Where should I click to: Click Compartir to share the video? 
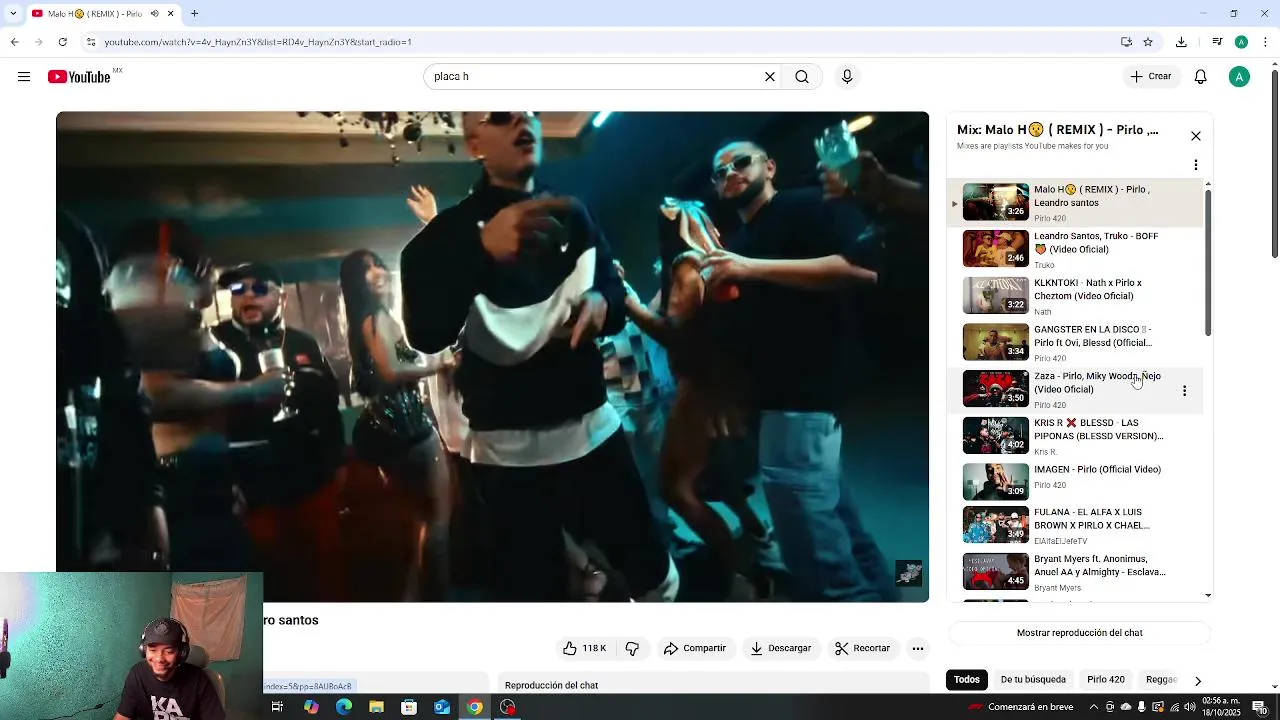pyautogui.click(x=694, y=648)
